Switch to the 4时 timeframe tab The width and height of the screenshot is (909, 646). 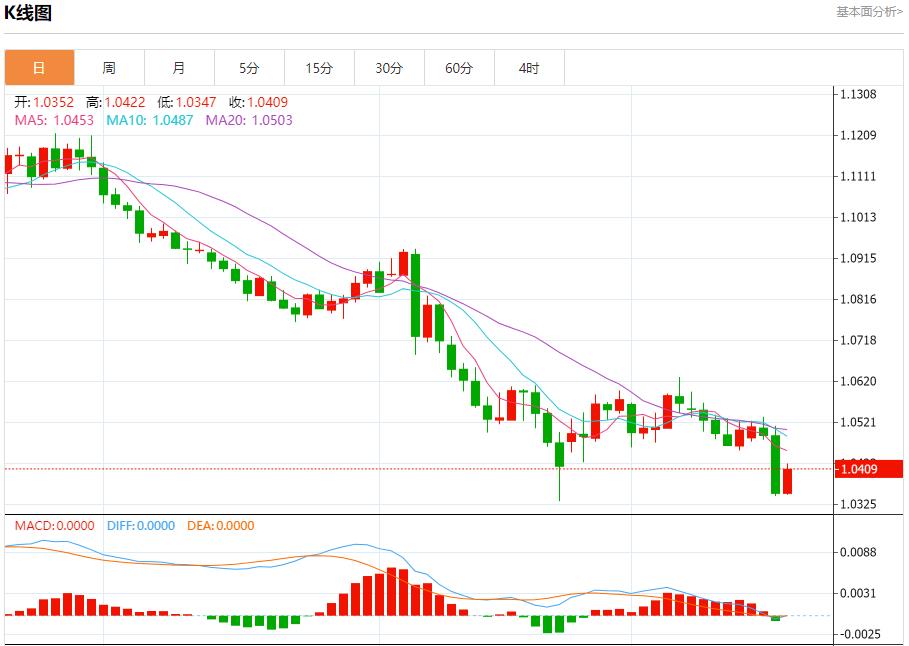pyautogui.click(x=529, y=68)
